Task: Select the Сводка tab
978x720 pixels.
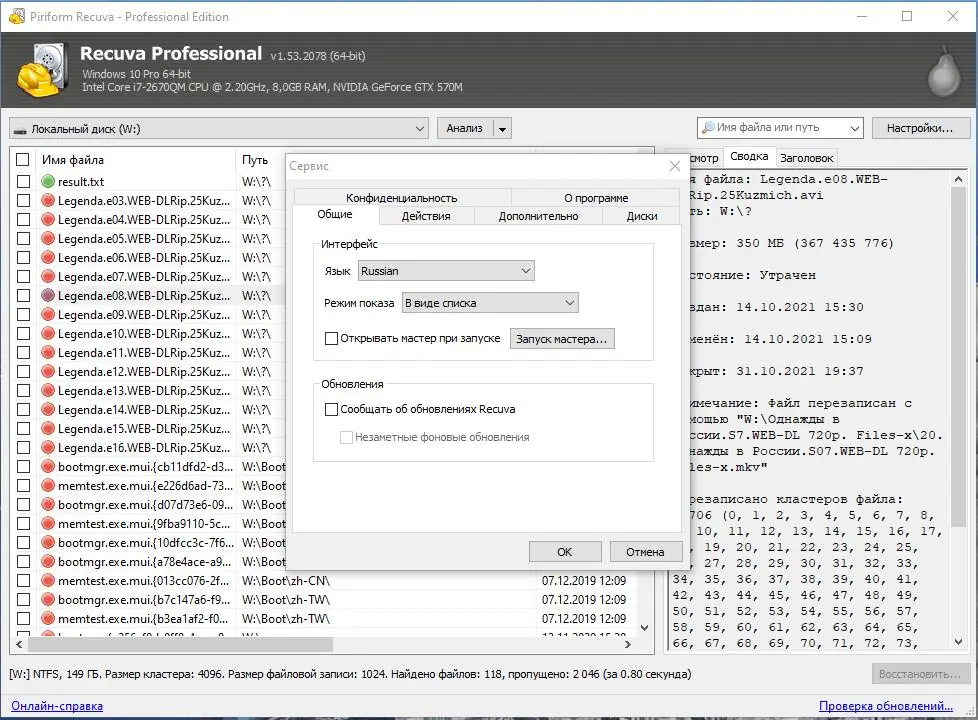Action: pos(748,157)
